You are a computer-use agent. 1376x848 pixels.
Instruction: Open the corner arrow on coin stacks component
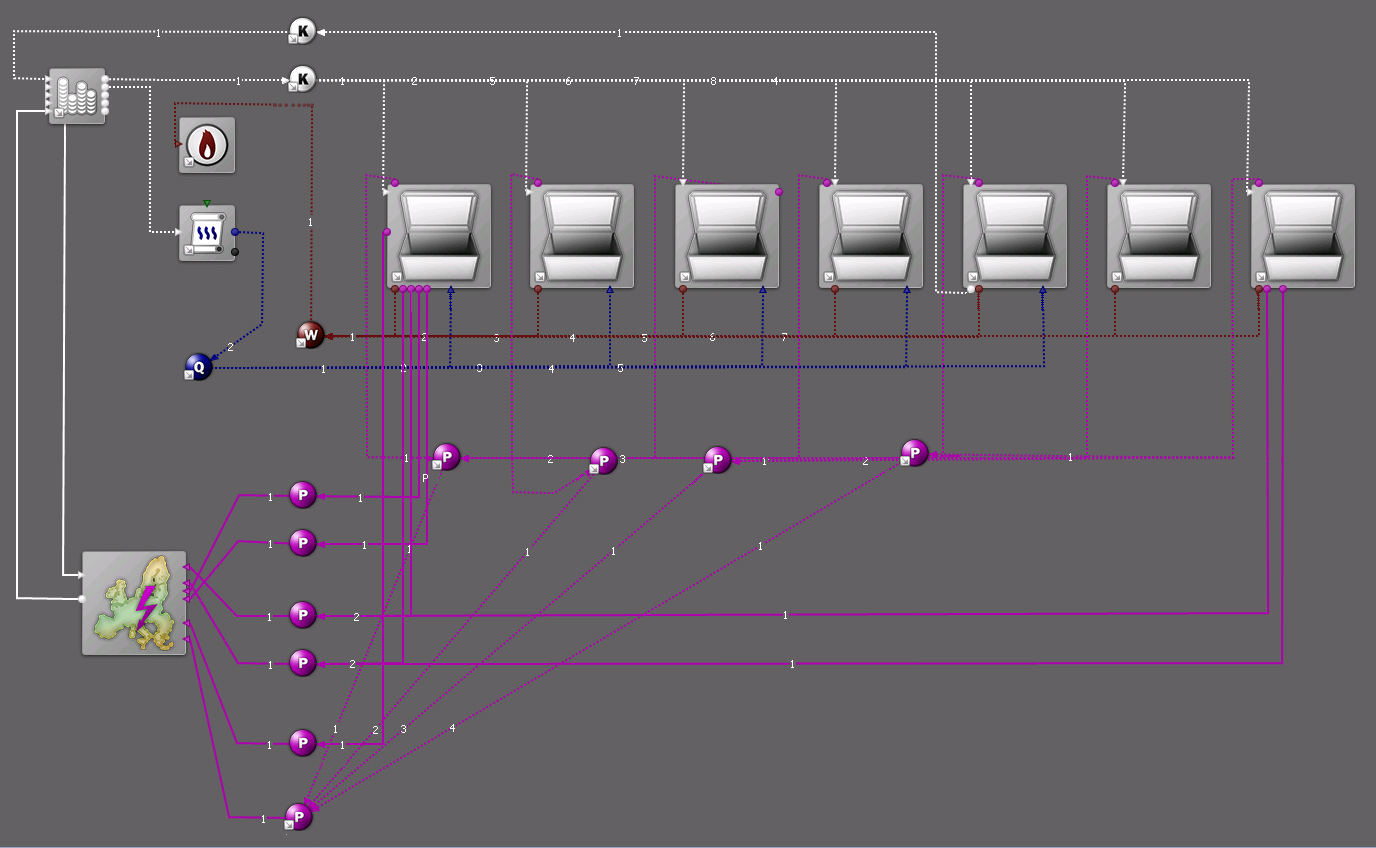[x=59, y=114]
